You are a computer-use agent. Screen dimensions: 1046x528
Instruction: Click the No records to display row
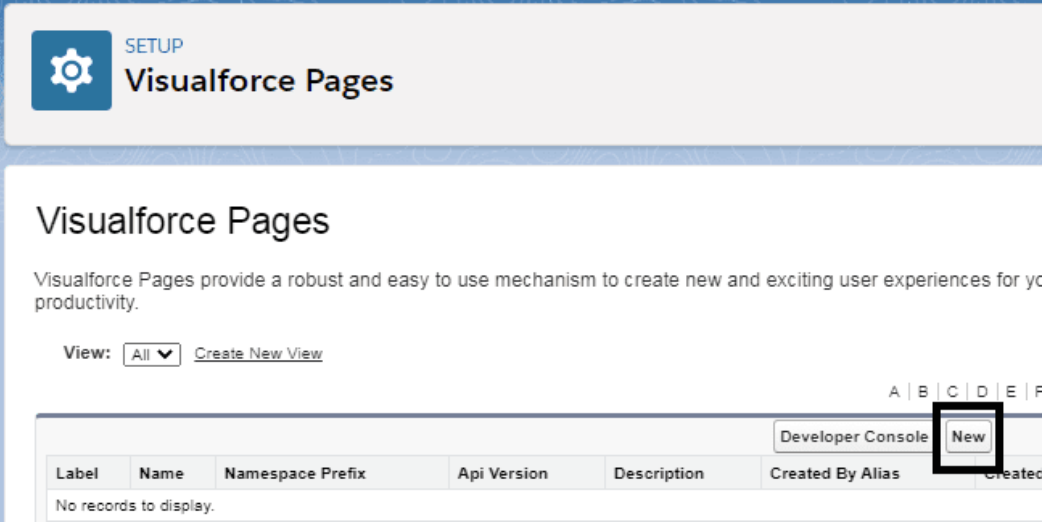[x=544, y=505]
